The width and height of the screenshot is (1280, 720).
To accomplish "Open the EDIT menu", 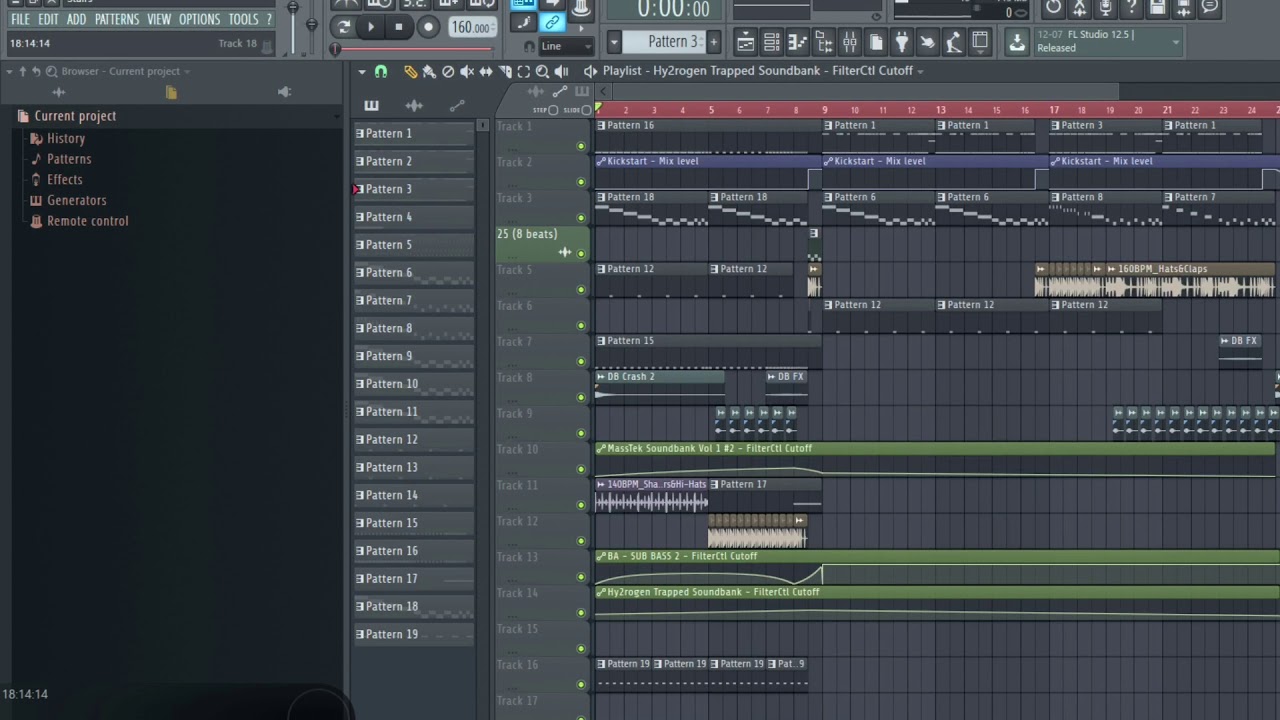I will click(x=48, y=19).
